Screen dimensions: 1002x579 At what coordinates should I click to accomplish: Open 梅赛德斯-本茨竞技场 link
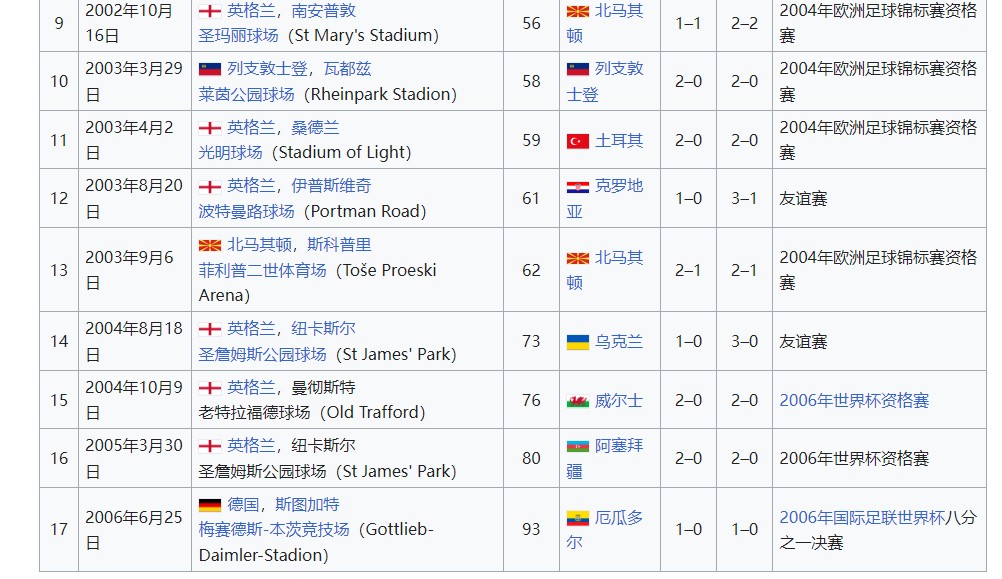tap(274, 530)
